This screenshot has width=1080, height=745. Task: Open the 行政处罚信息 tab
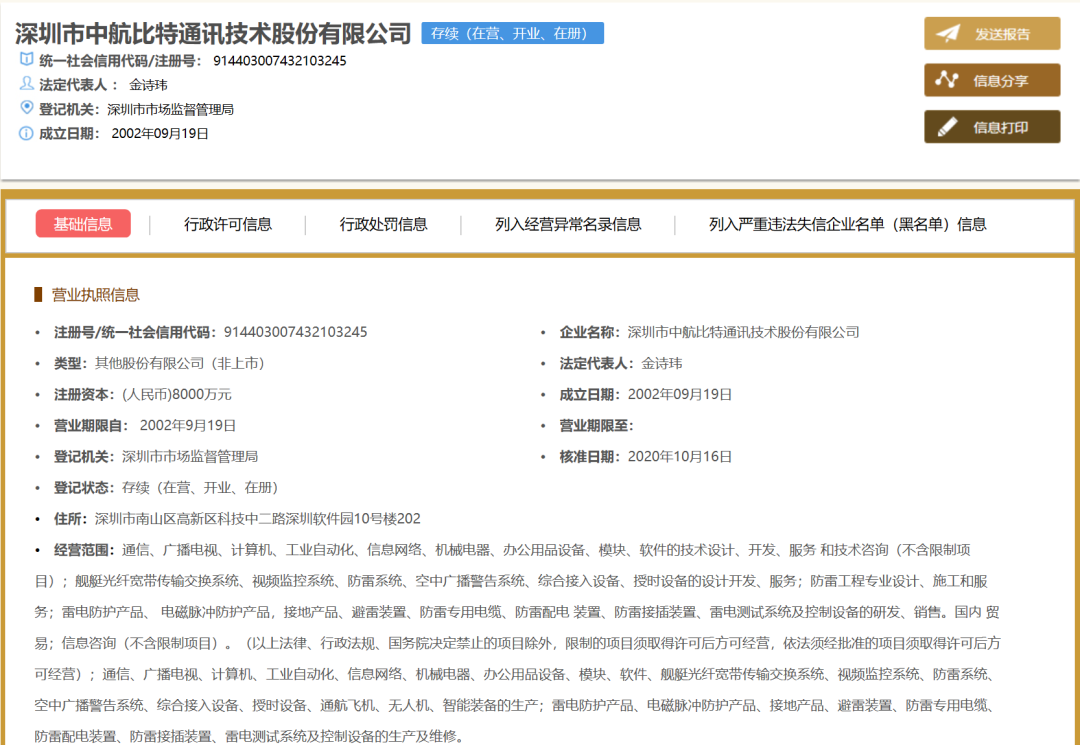click(384, 224)
